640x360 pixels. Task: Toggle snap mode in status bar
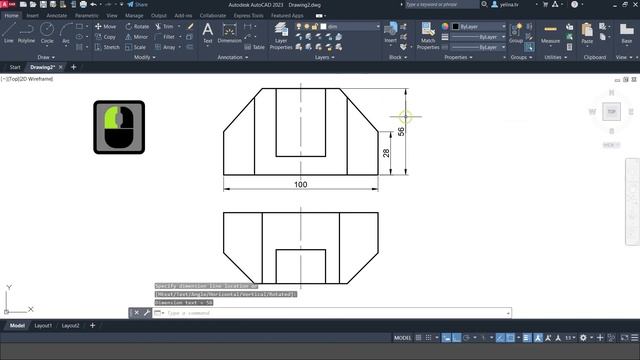coord(428,338)
